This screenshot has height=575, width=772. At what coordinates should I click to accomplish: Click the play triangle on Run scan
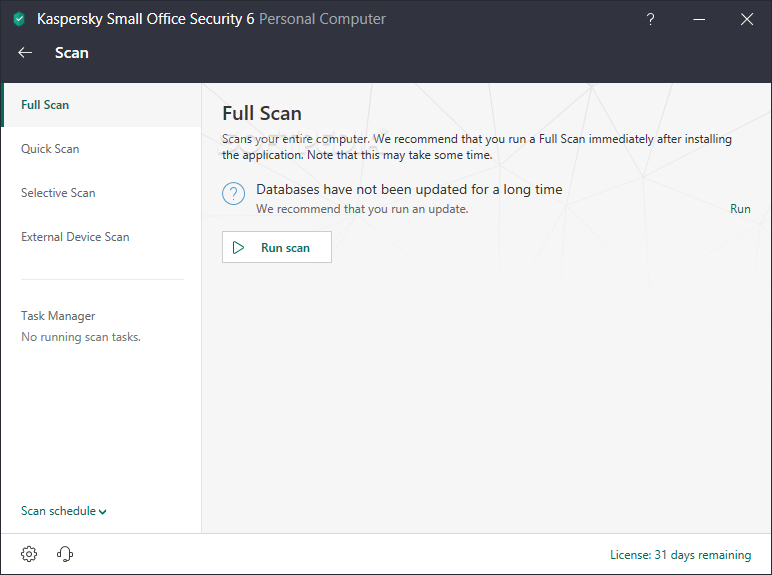[238, 247]
